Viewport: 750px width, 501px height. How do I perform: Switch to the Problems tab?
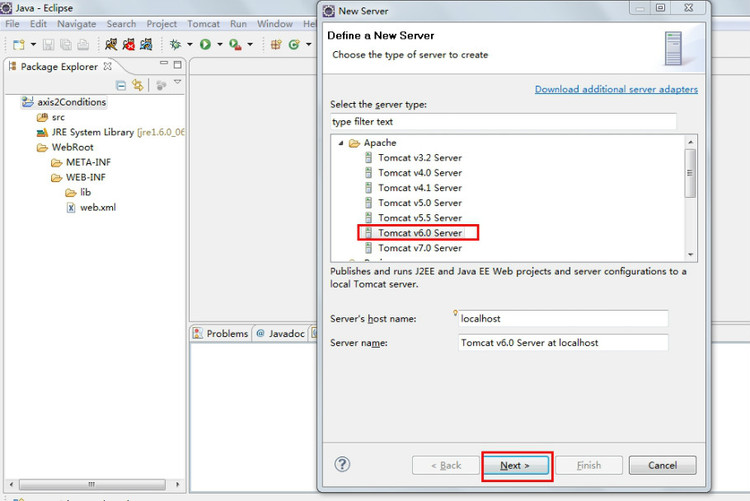(221, 334)
